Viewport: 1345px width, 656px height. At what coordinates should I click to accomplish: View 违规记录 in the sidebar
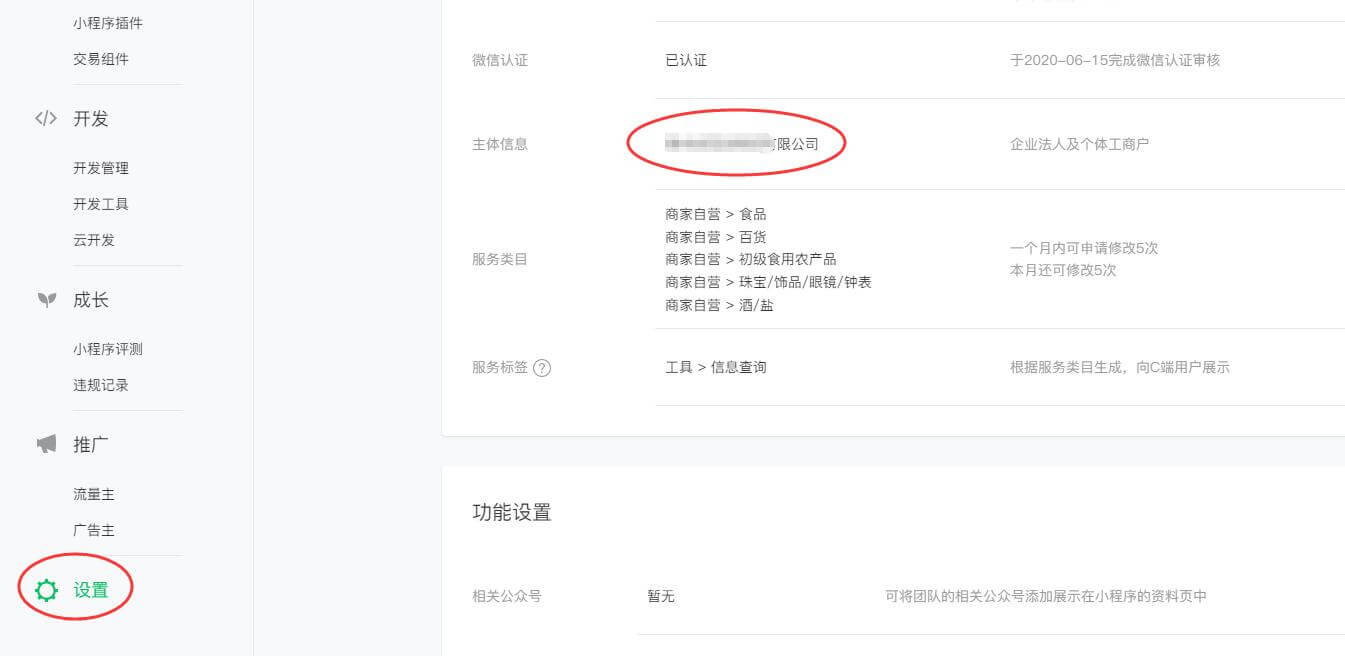101,385
